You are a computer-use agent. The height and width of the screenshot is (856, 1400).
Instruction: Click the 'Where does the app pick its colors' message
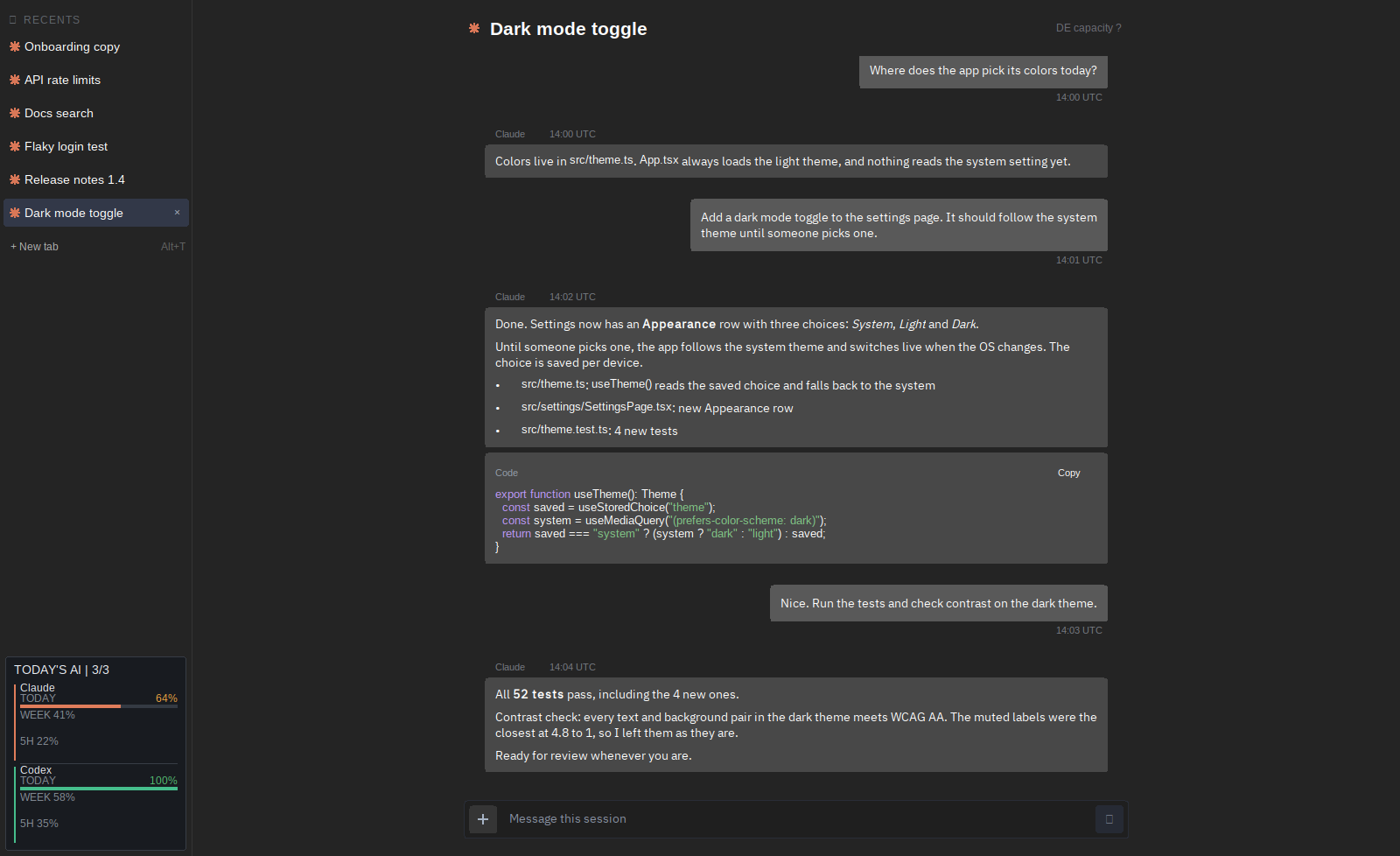point(983,71)
